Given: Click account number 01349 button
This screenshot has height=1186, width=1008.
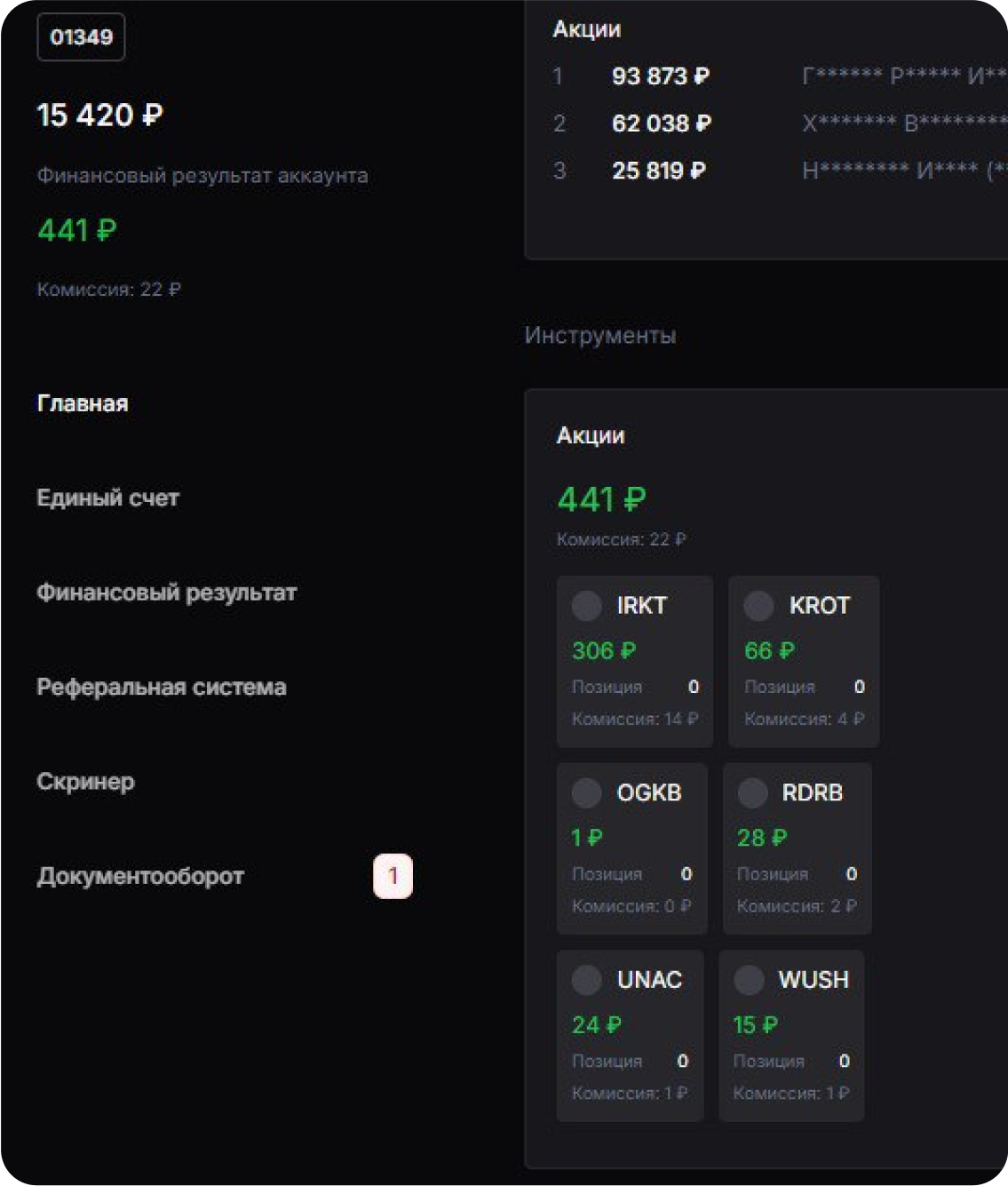Looking at the screenshot, I should pyautogui.click(x=81, y=37).
